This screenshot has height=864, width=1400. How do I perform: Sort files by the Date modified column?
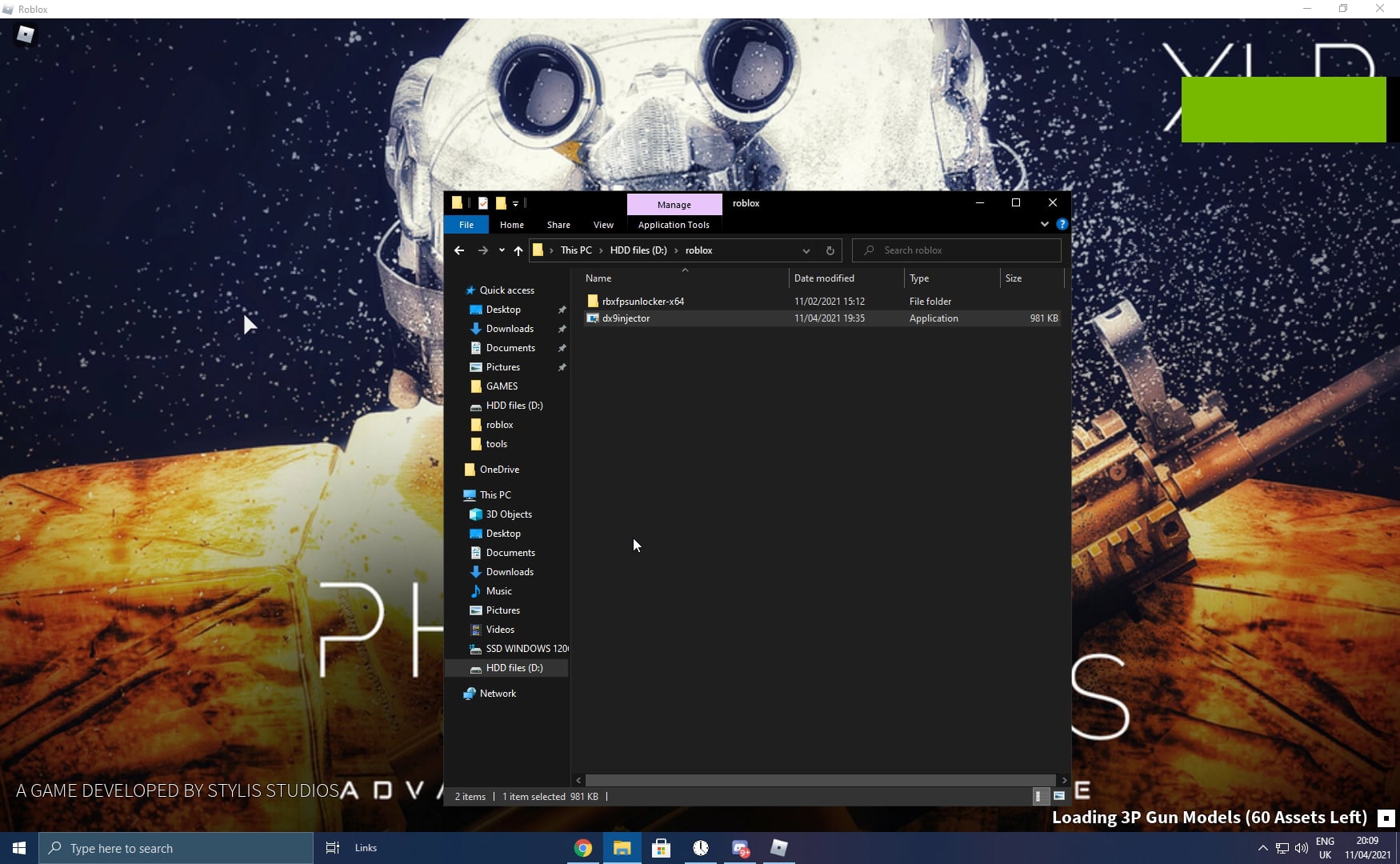pyautogui.click(x=824, y=278)
